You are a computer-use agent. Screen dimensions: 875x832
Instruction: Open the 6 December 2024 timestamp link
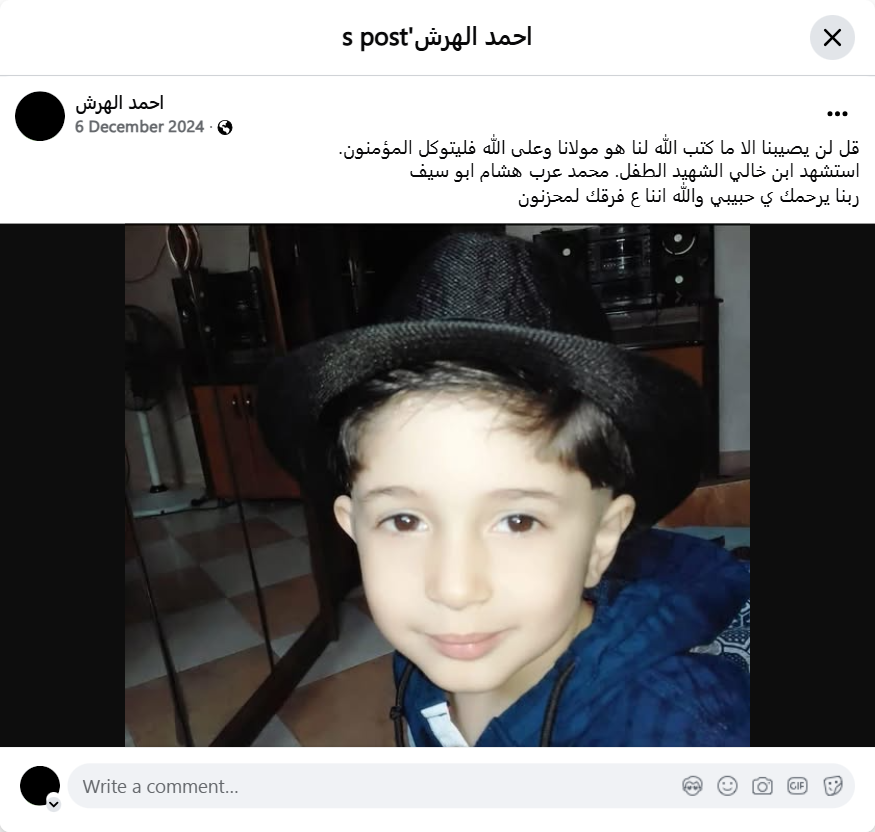point(140,127)
